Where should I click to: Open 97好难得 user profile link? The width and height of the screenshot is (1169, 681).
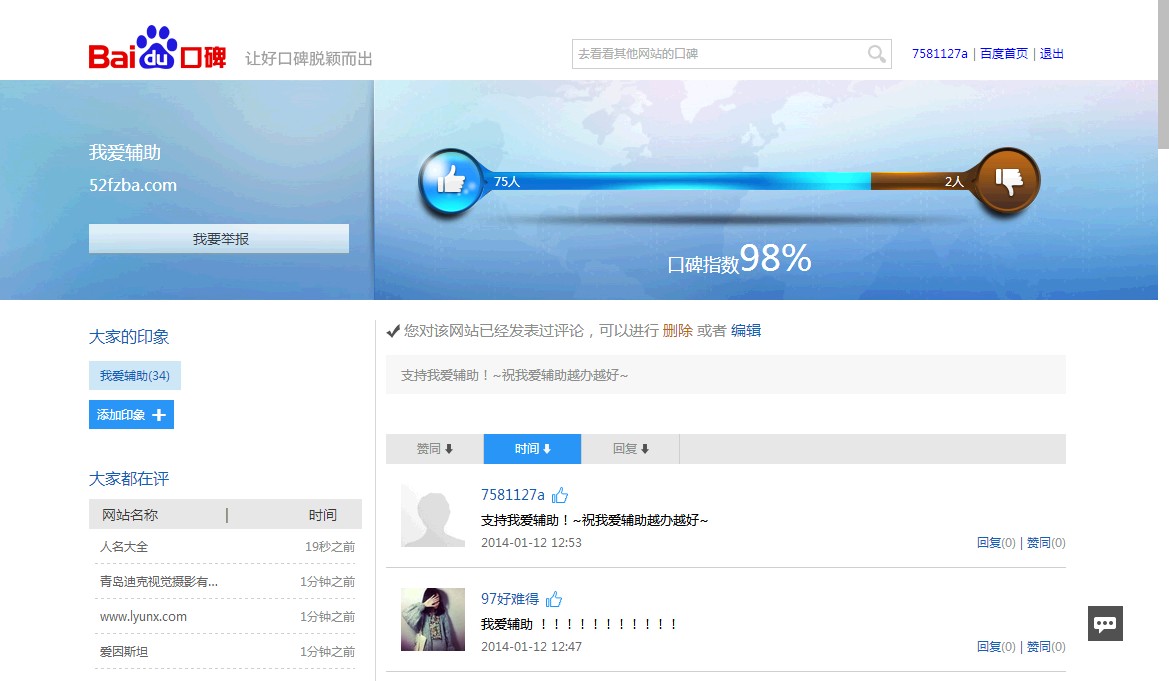tap(510, 599)
